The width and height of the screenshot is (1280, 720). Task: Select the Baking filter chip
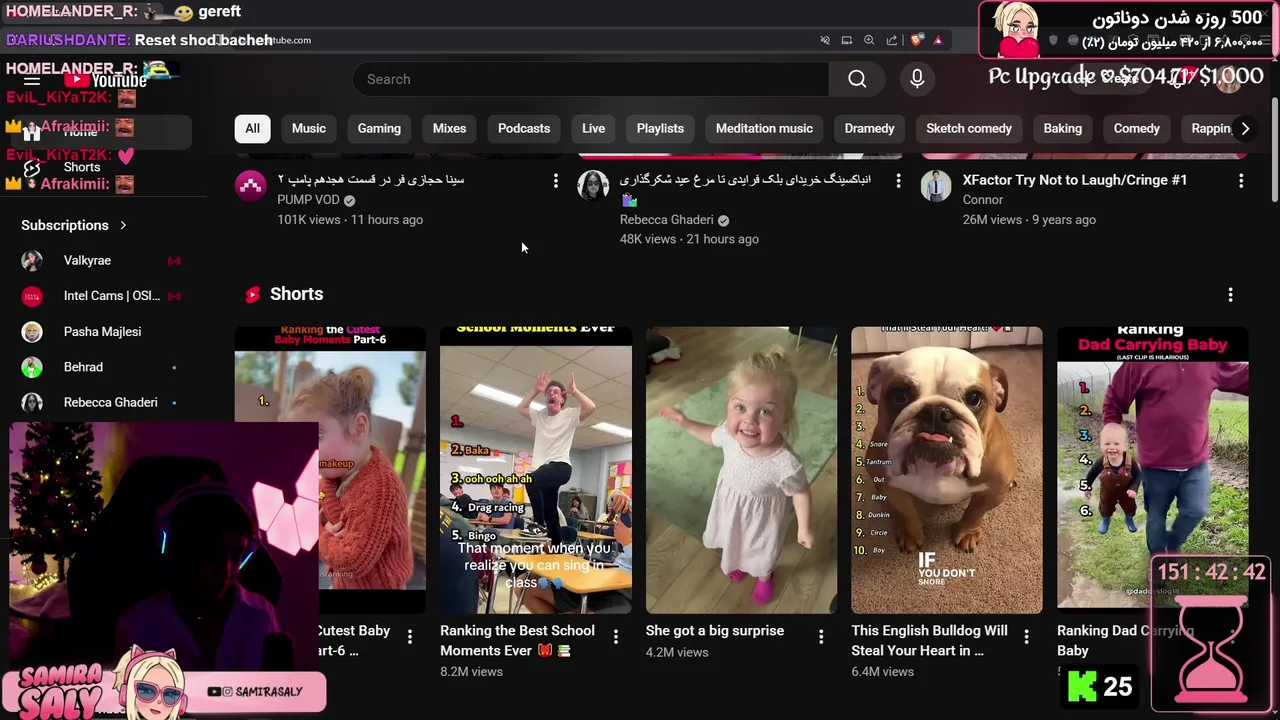click(1063, 128)
